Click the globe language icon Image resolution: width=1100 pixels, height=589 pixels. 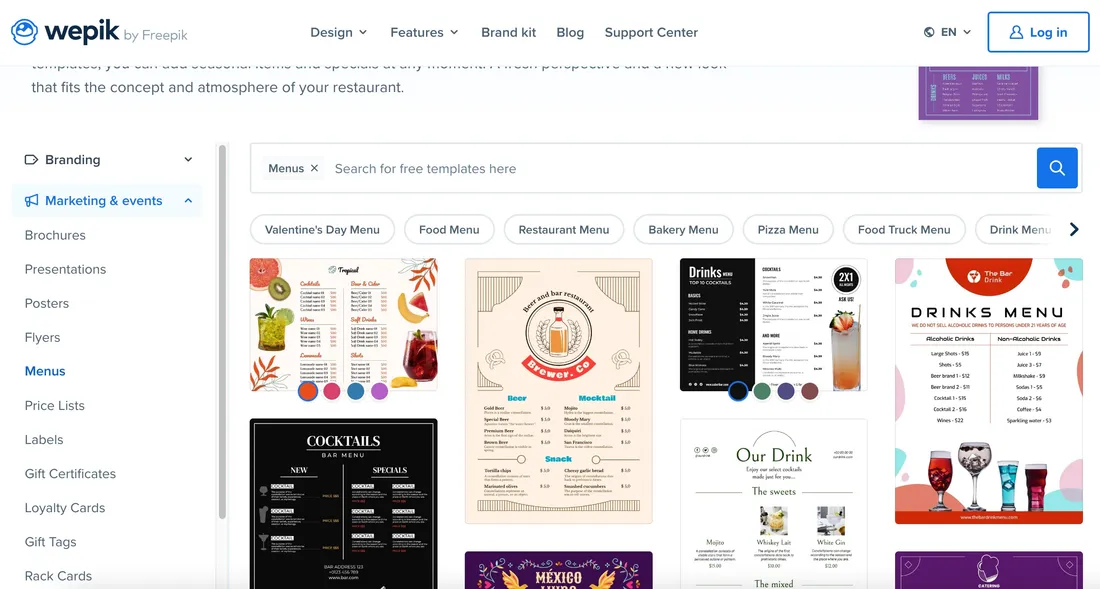929,32
